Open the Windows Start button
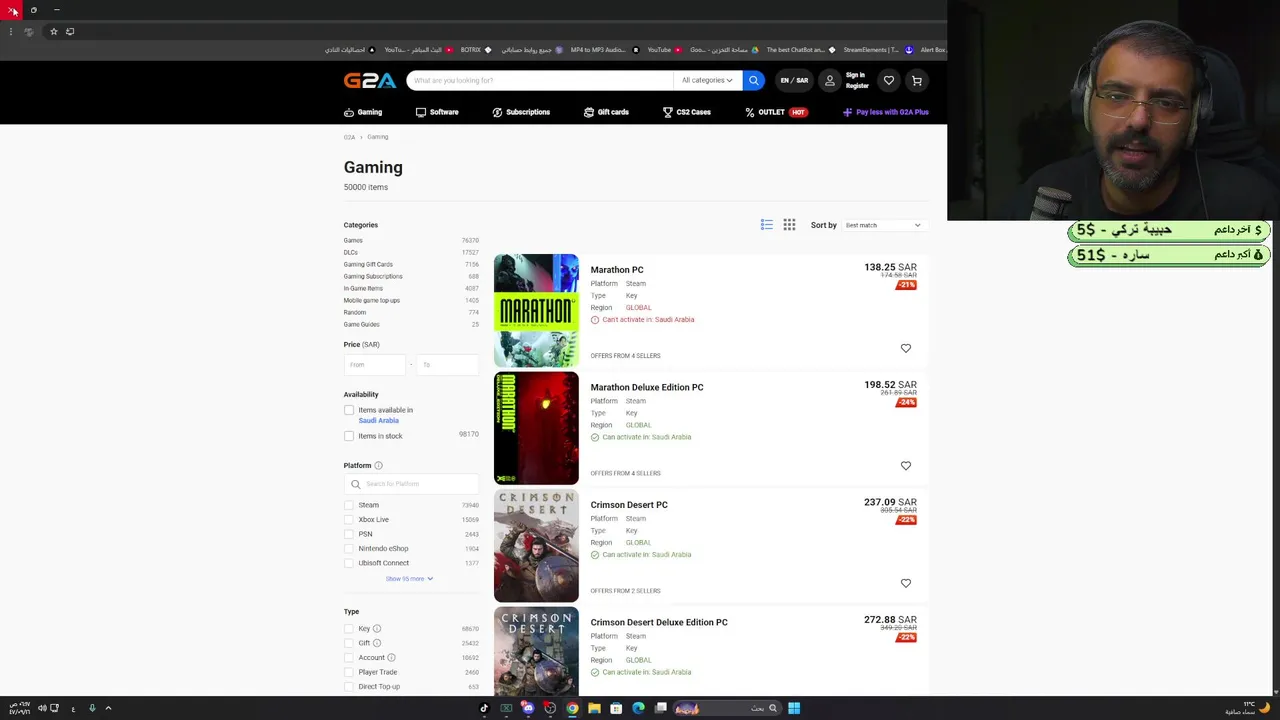1280x720 pixels. (794, 708)
